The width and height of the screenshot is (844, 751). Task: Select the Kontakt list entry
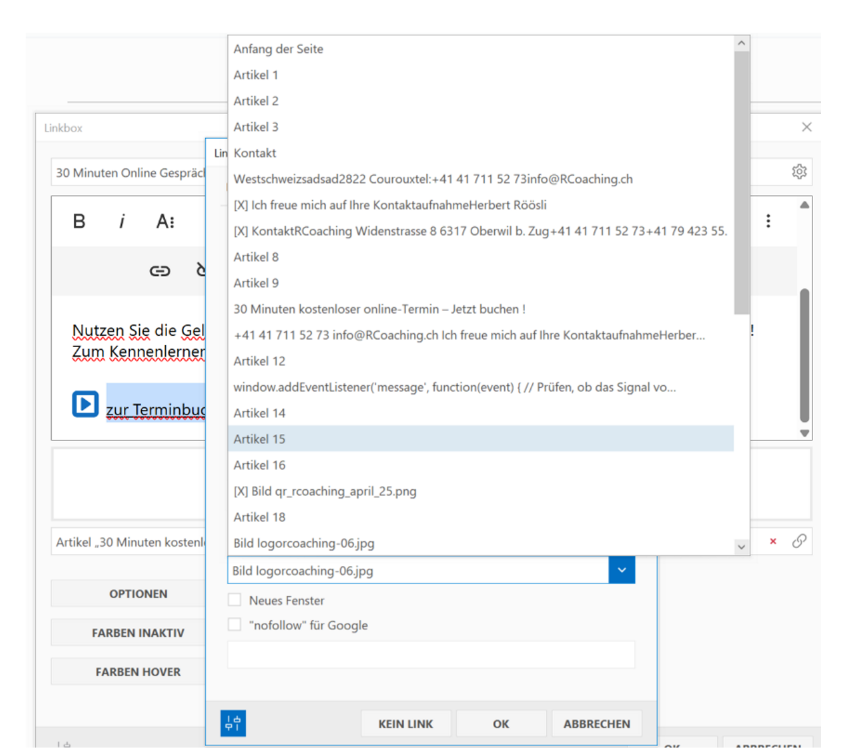tap(481, 153)
